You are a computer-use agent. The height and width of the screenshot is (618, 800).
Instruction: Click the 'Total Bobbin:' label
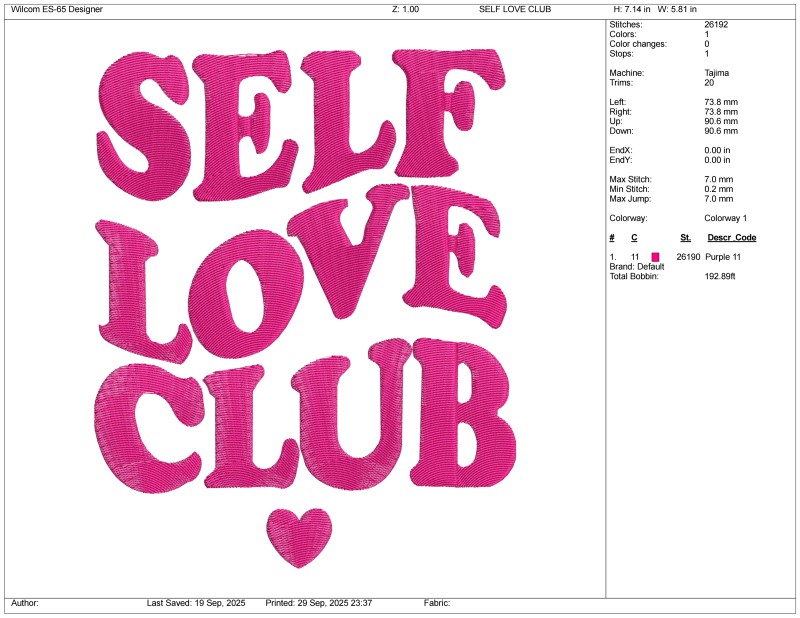coord(634,277)
